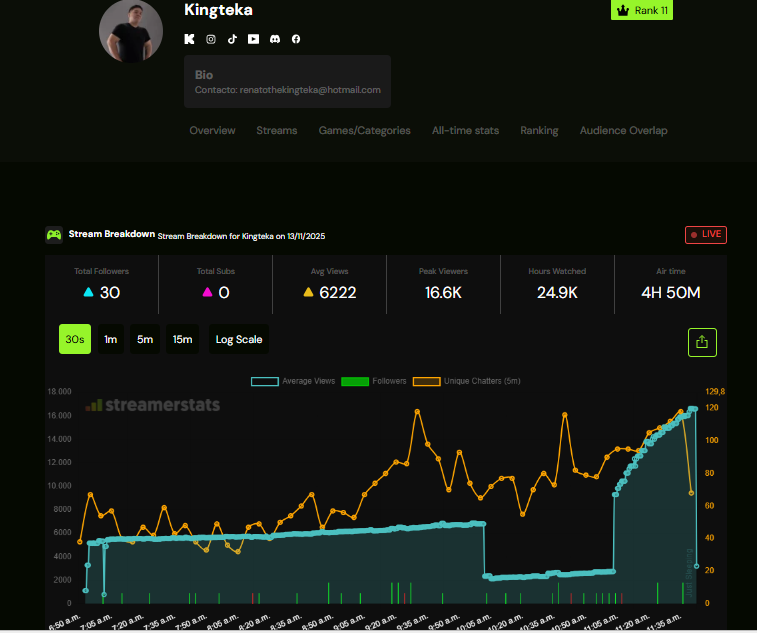Click the magenta triangle beside Total Subs
The height and width of the screenshot is (633, 757).
click(207, 292)
